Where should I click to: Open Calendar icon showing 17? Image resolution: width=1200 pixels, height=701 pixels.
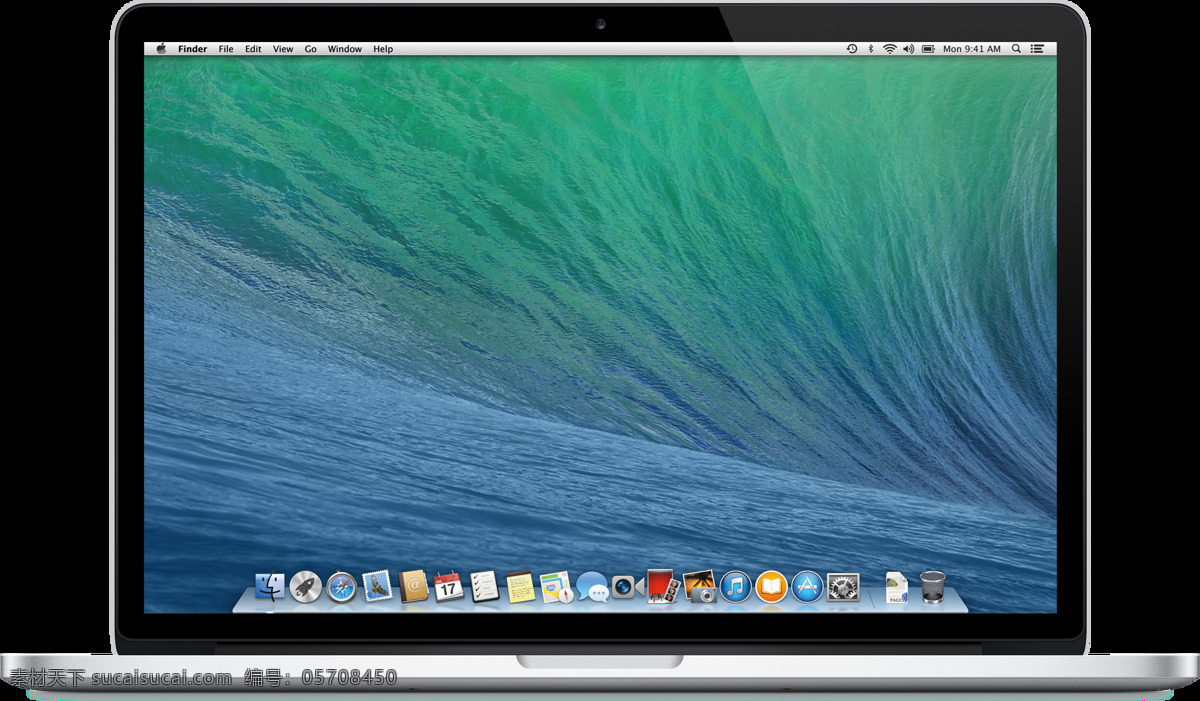(x=448, y=586)
